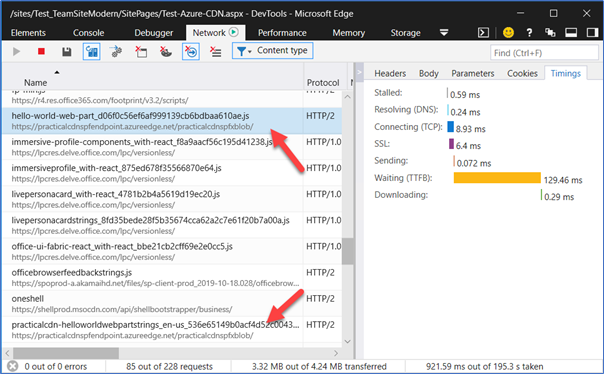Expand the more tools overflow arrow
Viewport: 604px width, 374px height.
[x=444, y=33]
